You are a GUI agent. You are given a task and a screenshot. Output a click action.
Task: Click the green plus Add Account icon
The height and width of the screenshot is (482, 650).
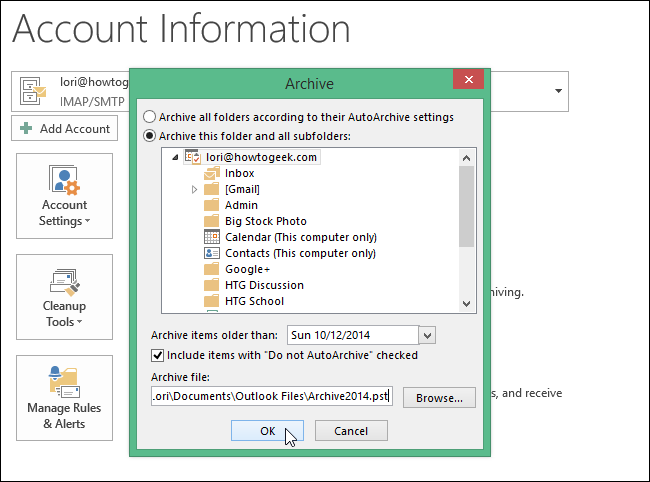pyautogui.click(x=26, y=129)
